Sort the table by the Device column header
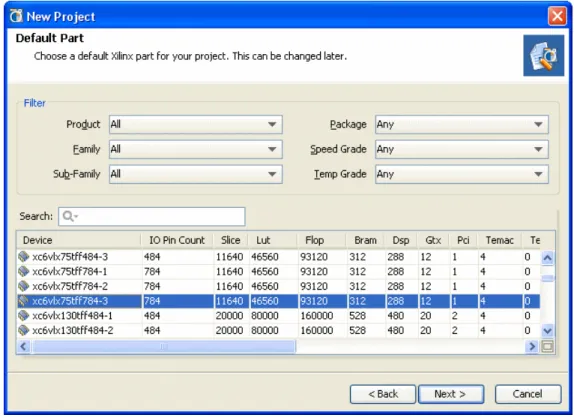This screenshot has width=574, height=418. [79, 240]
